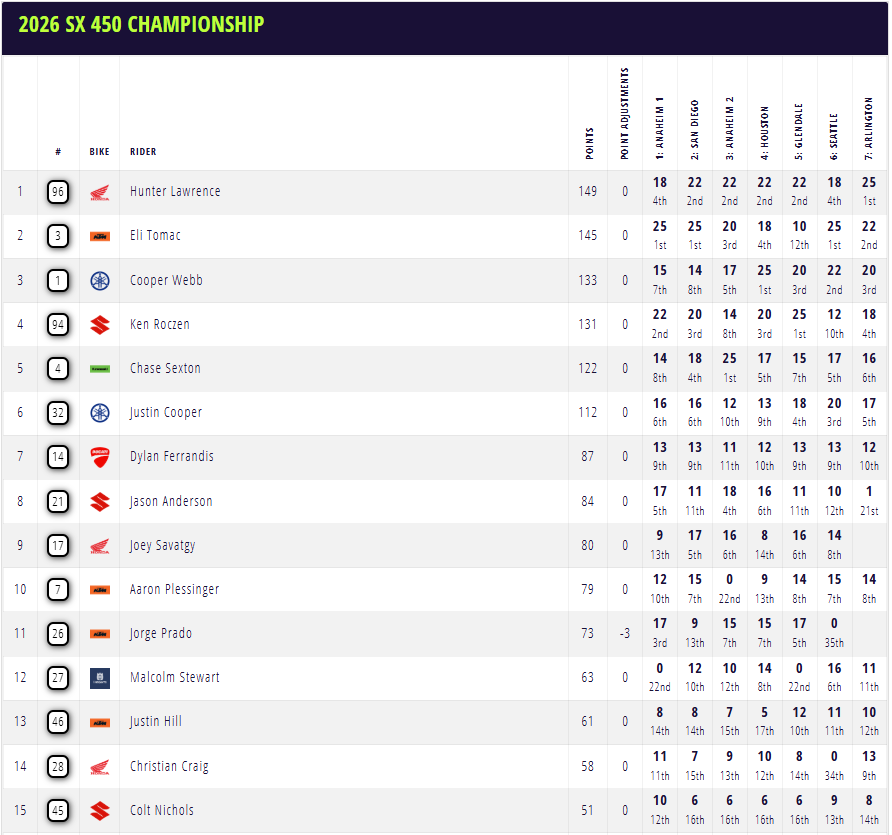Click Dylan Ferrandis's Ducati bike logo
Image resolution: width=892 pixels, height=835 pixels.
(x=99, y=456)
